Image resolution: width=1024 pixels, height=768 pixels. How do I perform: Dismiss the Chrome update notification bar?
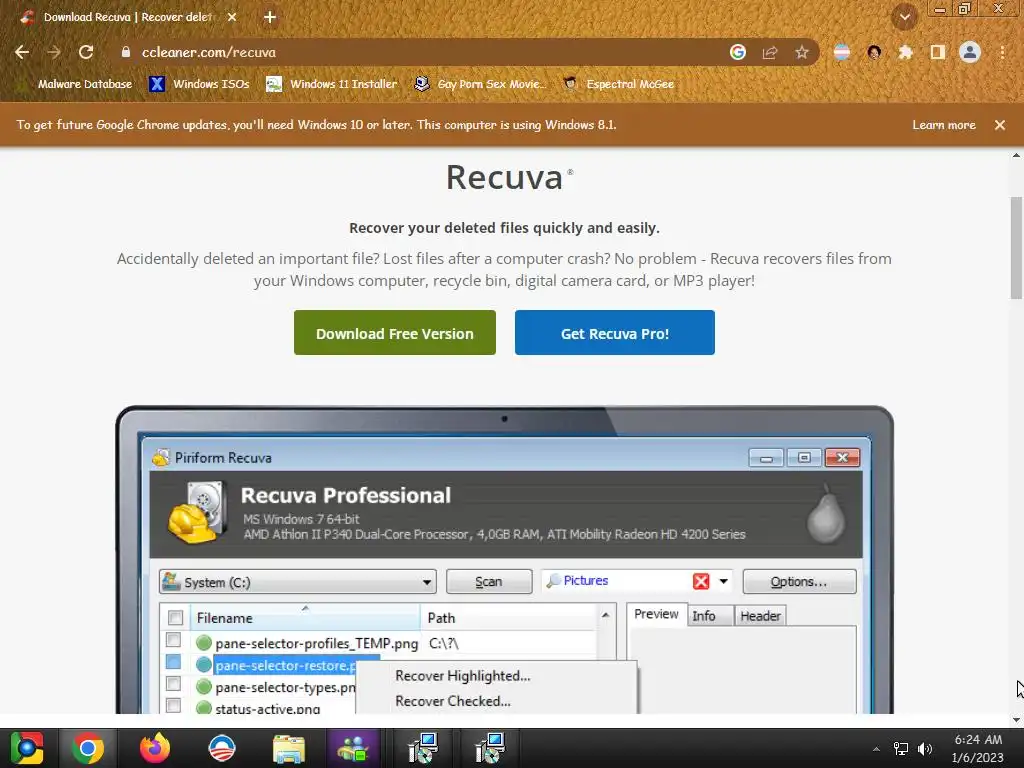(1000, 125)
